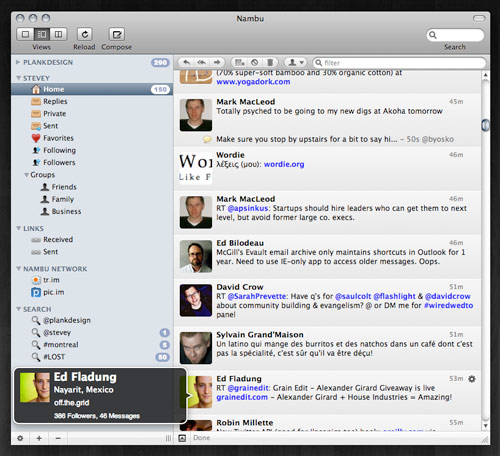
Task: Click the reply arrow icon above the timeline
Action: pos(186,62)
